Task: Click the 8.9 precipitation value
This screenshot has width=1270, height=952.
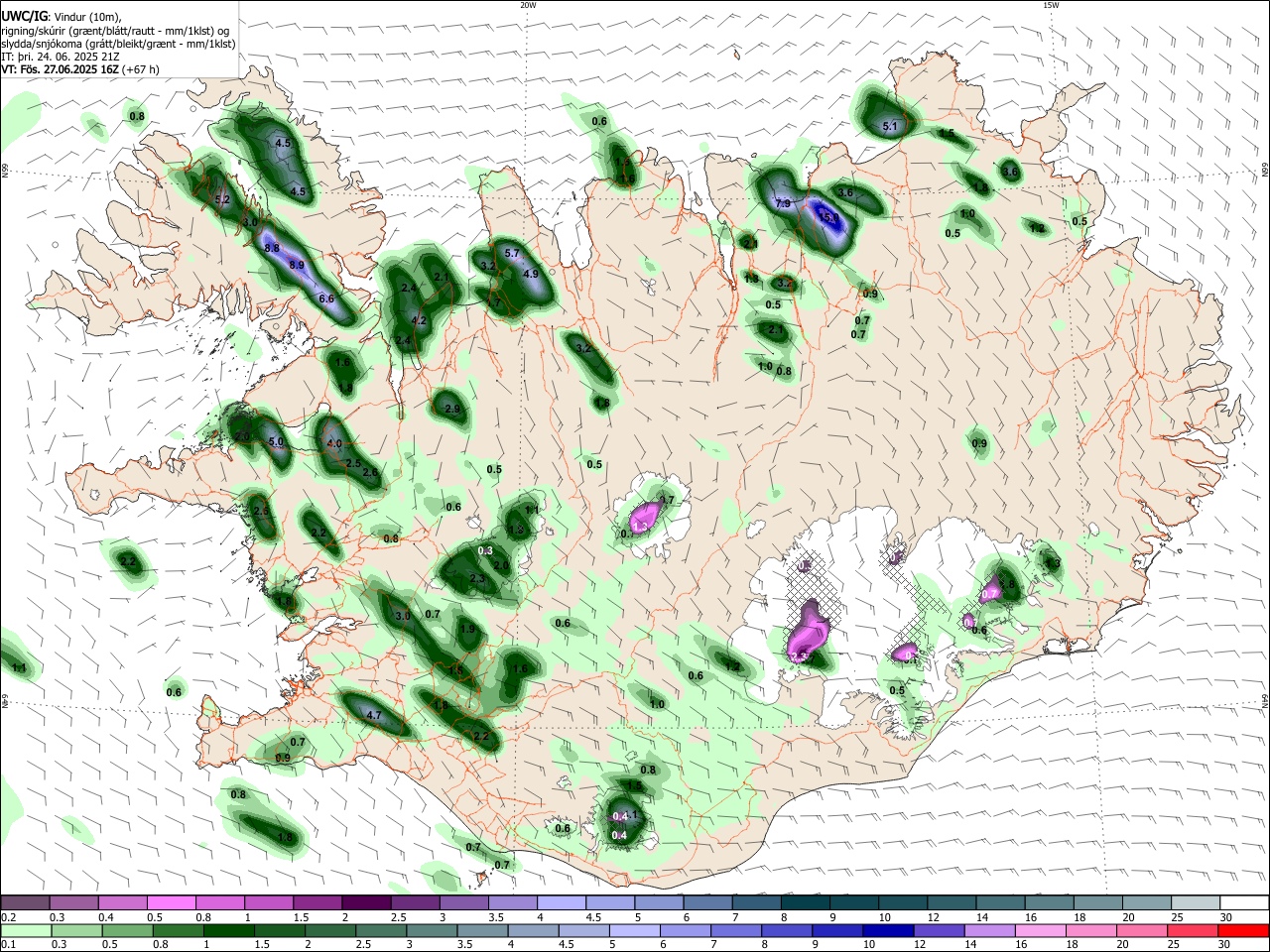Action: pyautogui.click(x=297, y=265)
